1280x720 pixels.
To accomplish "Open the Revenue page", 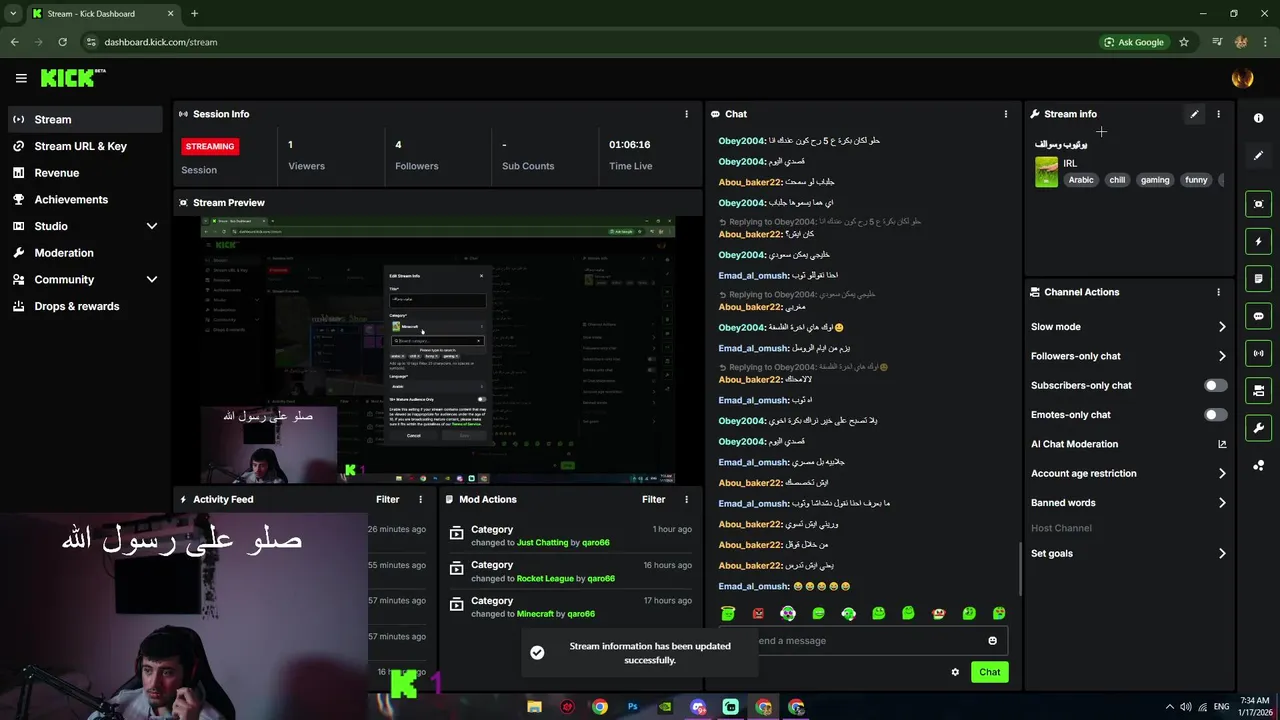I will coord(84,173).
